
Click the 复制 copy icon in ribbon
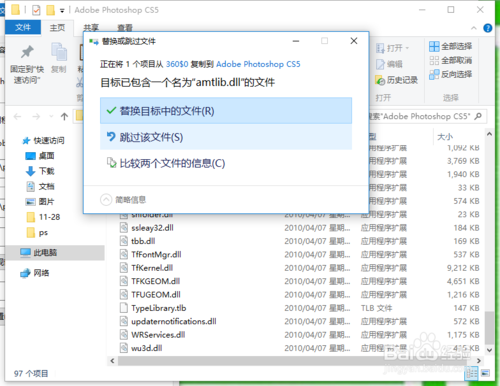point(59,52)
